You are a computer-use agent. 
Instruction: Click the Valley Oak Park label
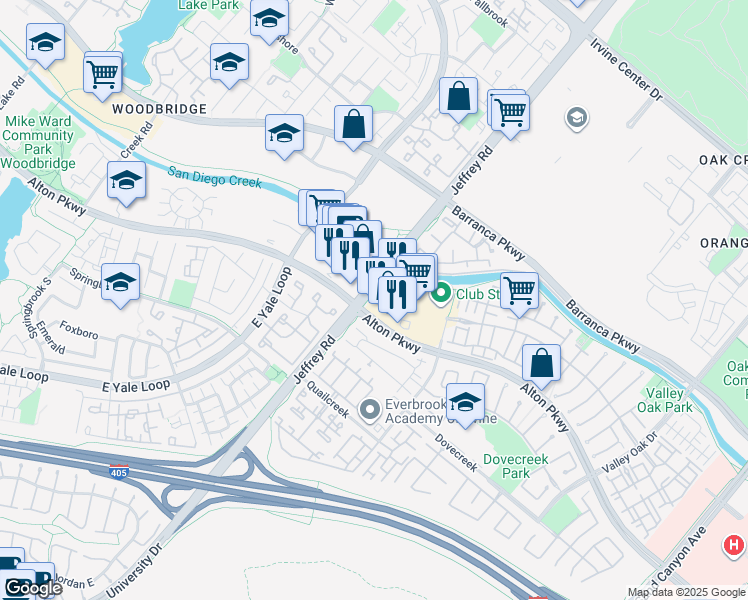pos(665,400)
